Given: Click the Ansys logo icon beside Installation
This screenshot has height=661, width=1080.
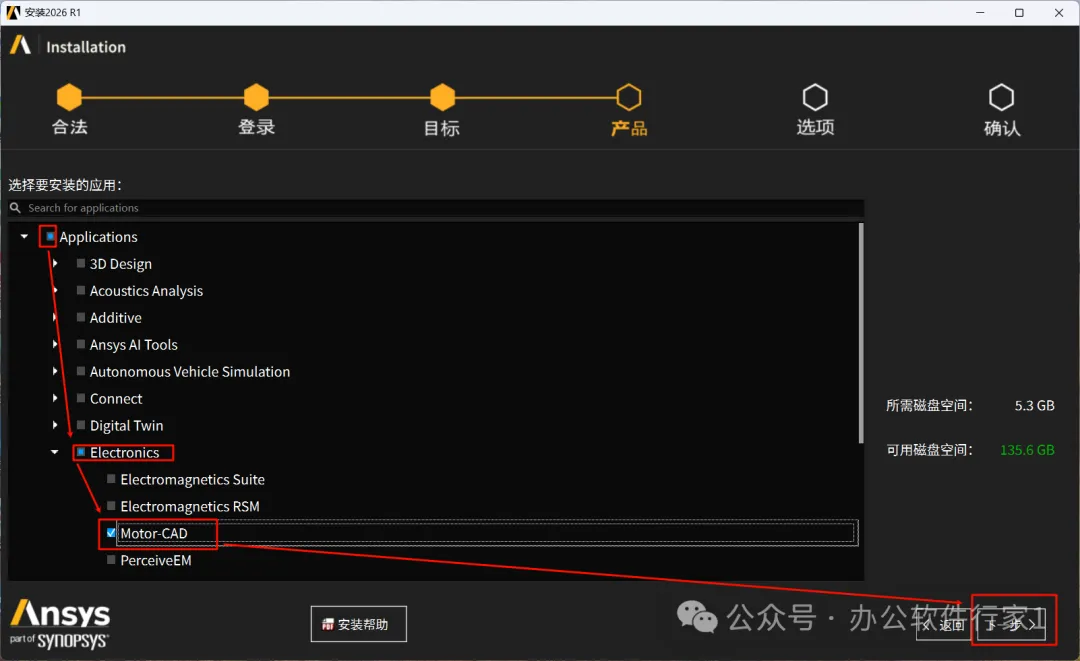Looking at the screenshot, I should click(x=21, y=45).
